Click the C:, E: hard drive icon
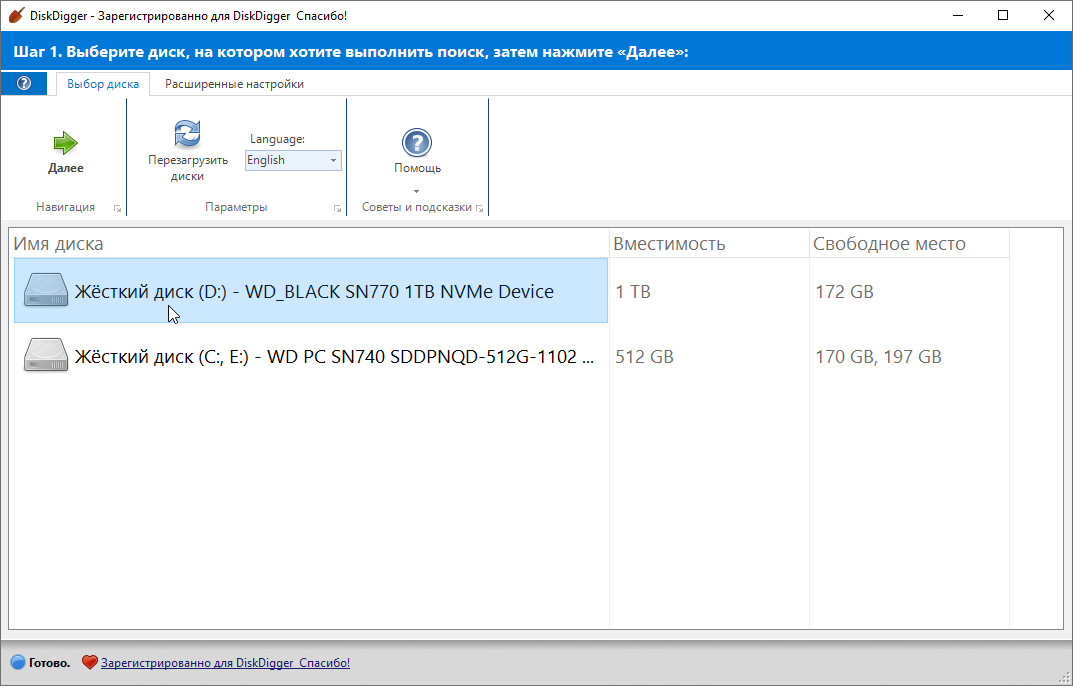This screenshot has width=1073, height=686. [46, 356]
